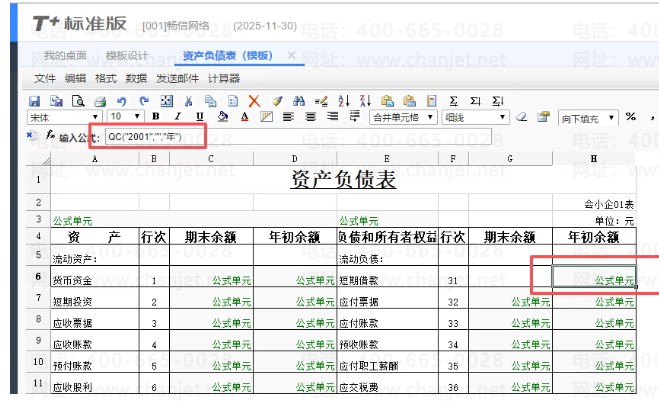Select column C header

pos(211,159)
